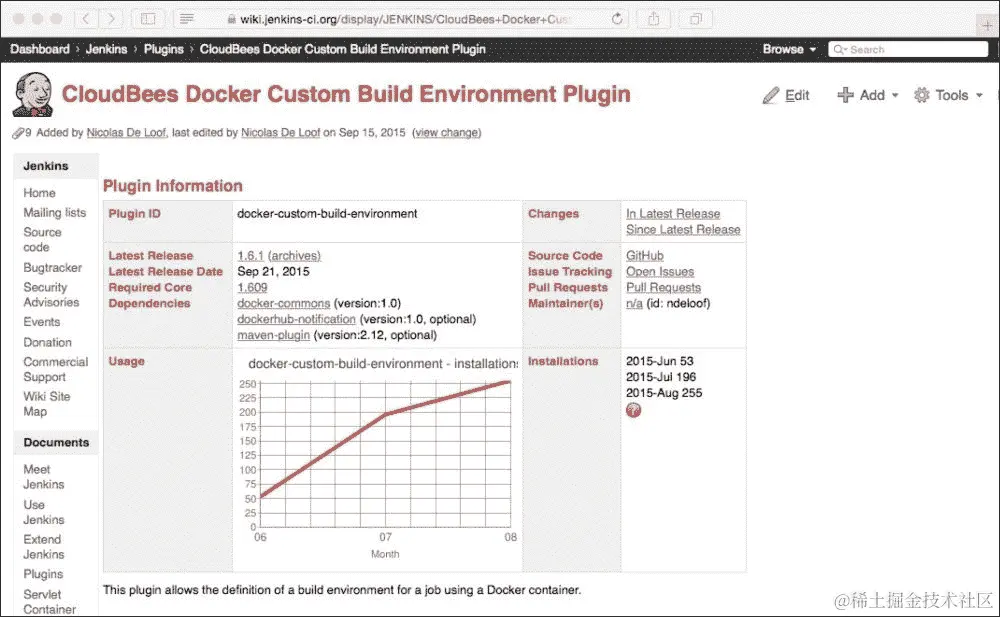Screen dimensions: 1000x617
Task: Open the Open Issues link
Action: (659, 271)
